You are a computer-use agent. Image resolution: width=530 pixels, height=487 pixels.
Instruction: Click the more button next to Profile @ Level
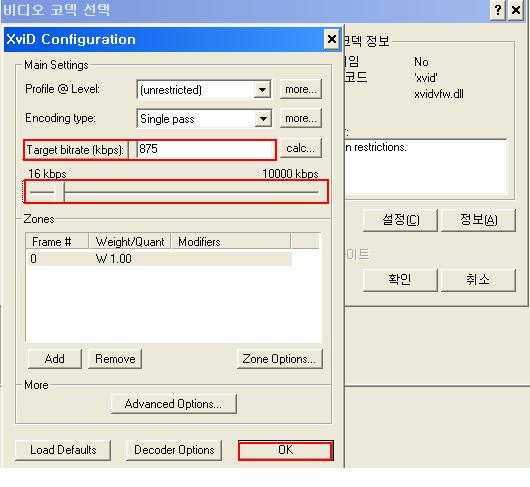(300, 89)
